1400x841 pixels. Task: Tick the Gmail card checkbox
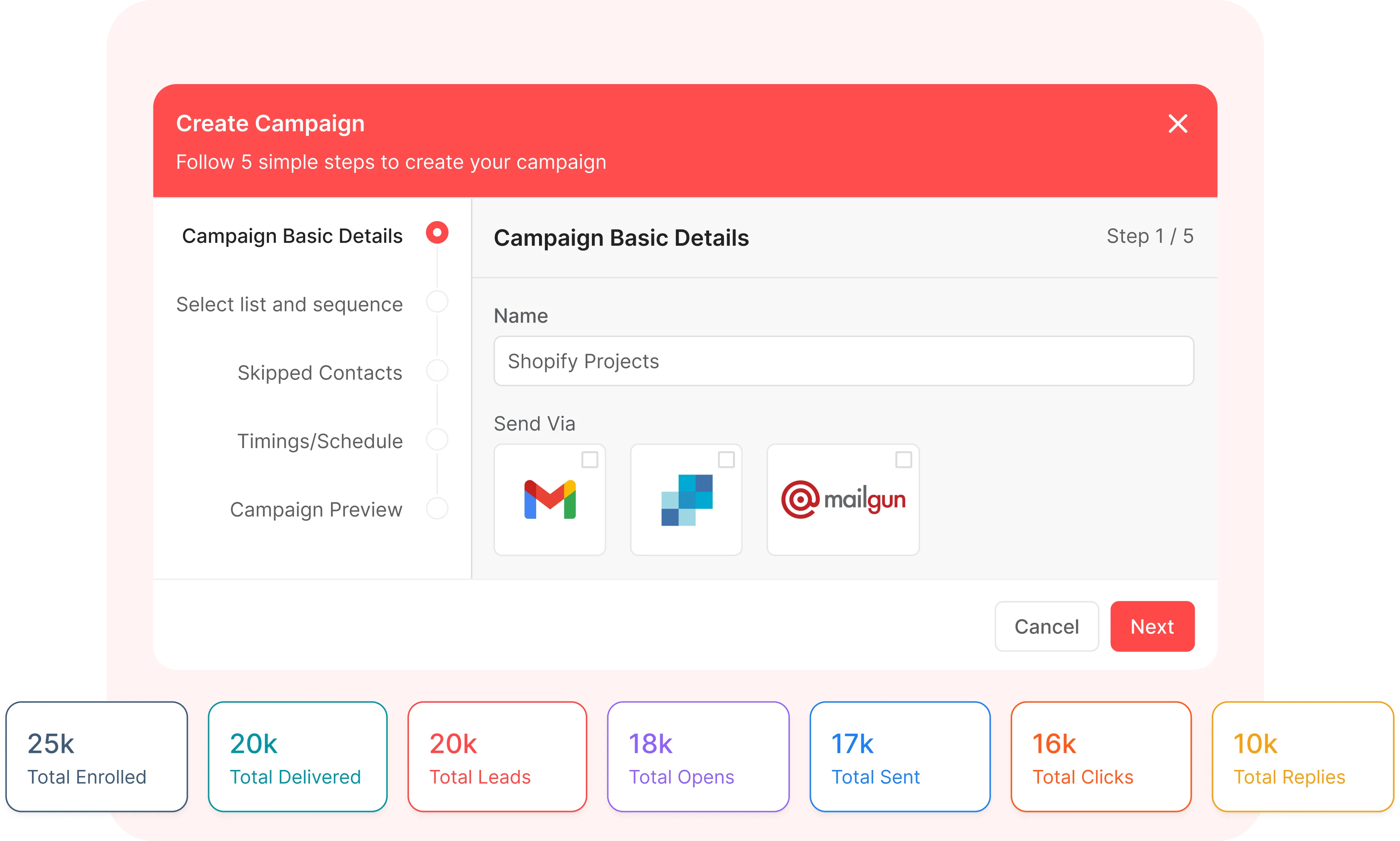tap(590, 460)
